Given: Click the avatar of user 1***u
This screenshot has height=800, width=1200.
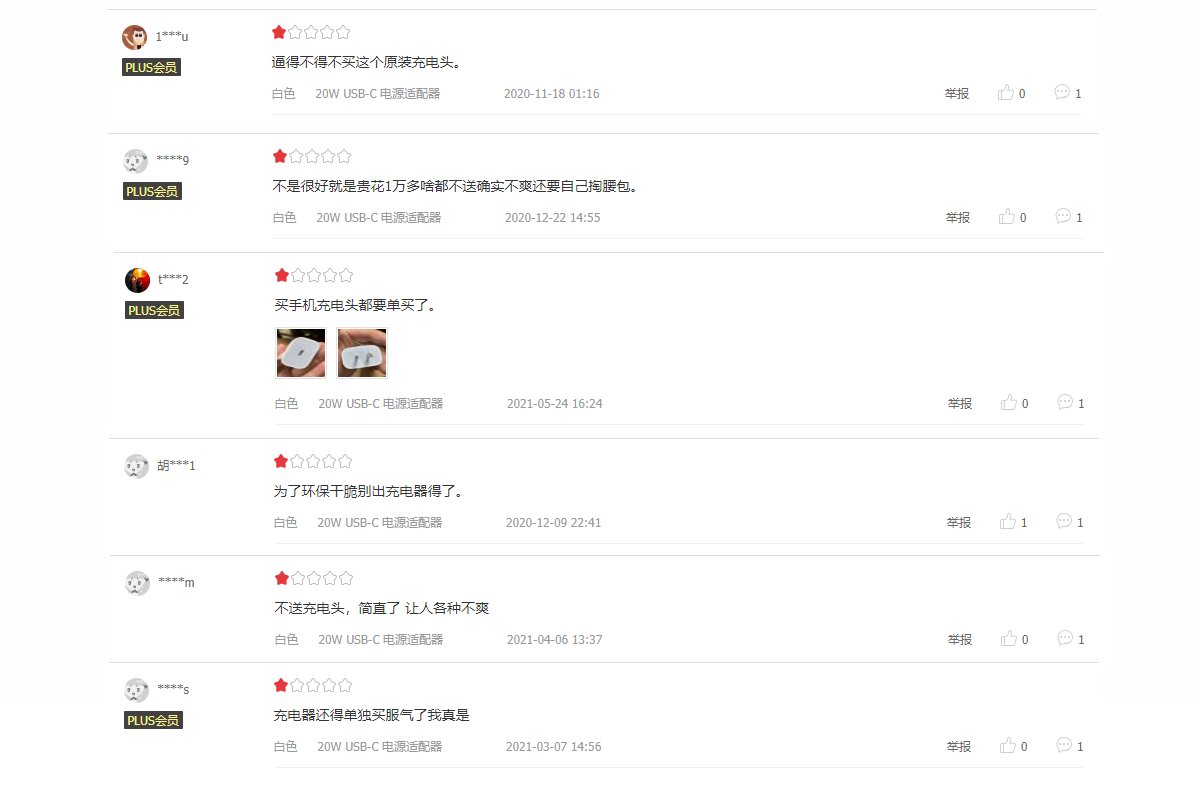Looking at the screenshot, I should pos(134,37).
